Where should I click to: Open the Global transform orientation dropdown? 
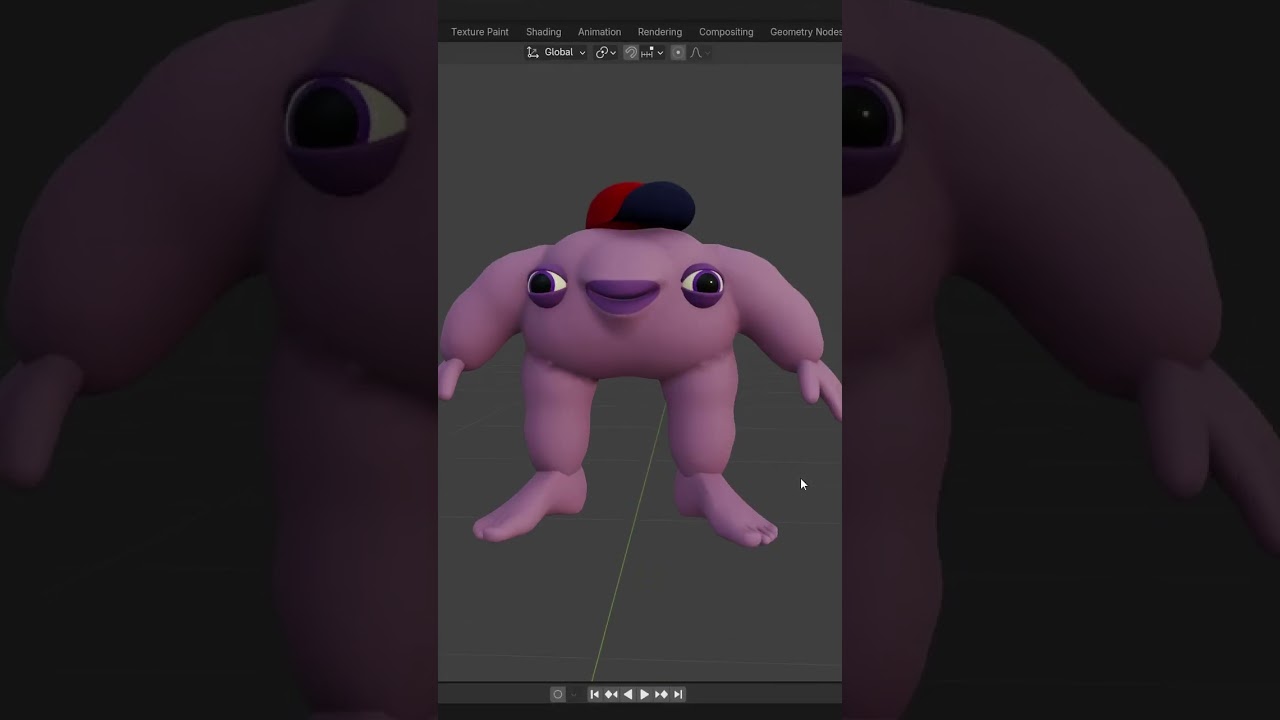point(556,52)
